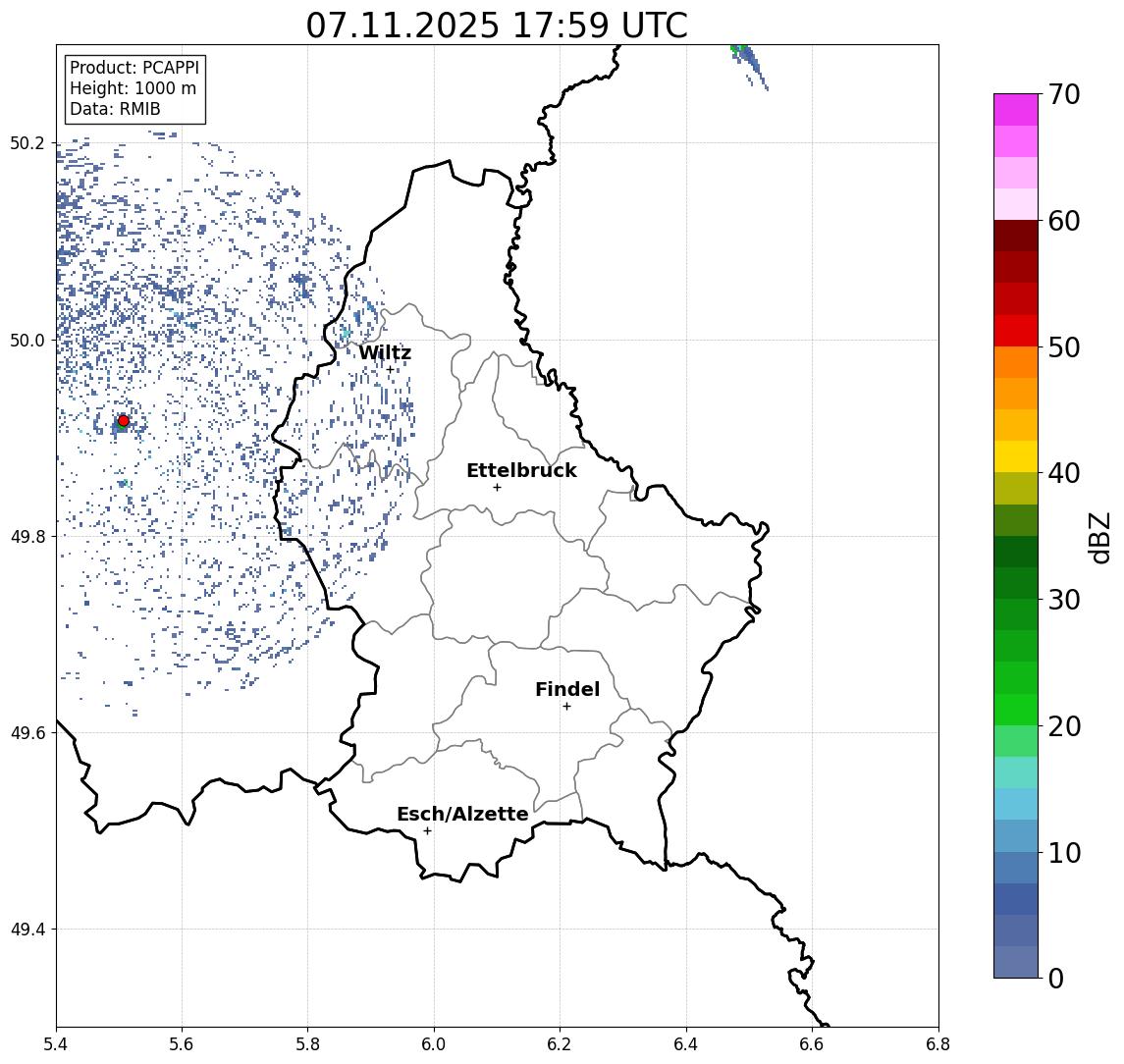Image resolution: width=1124 pixels, height=1064 pixels.
Task: Click the colorbar tick label 10
Action: coord(1064,852)
